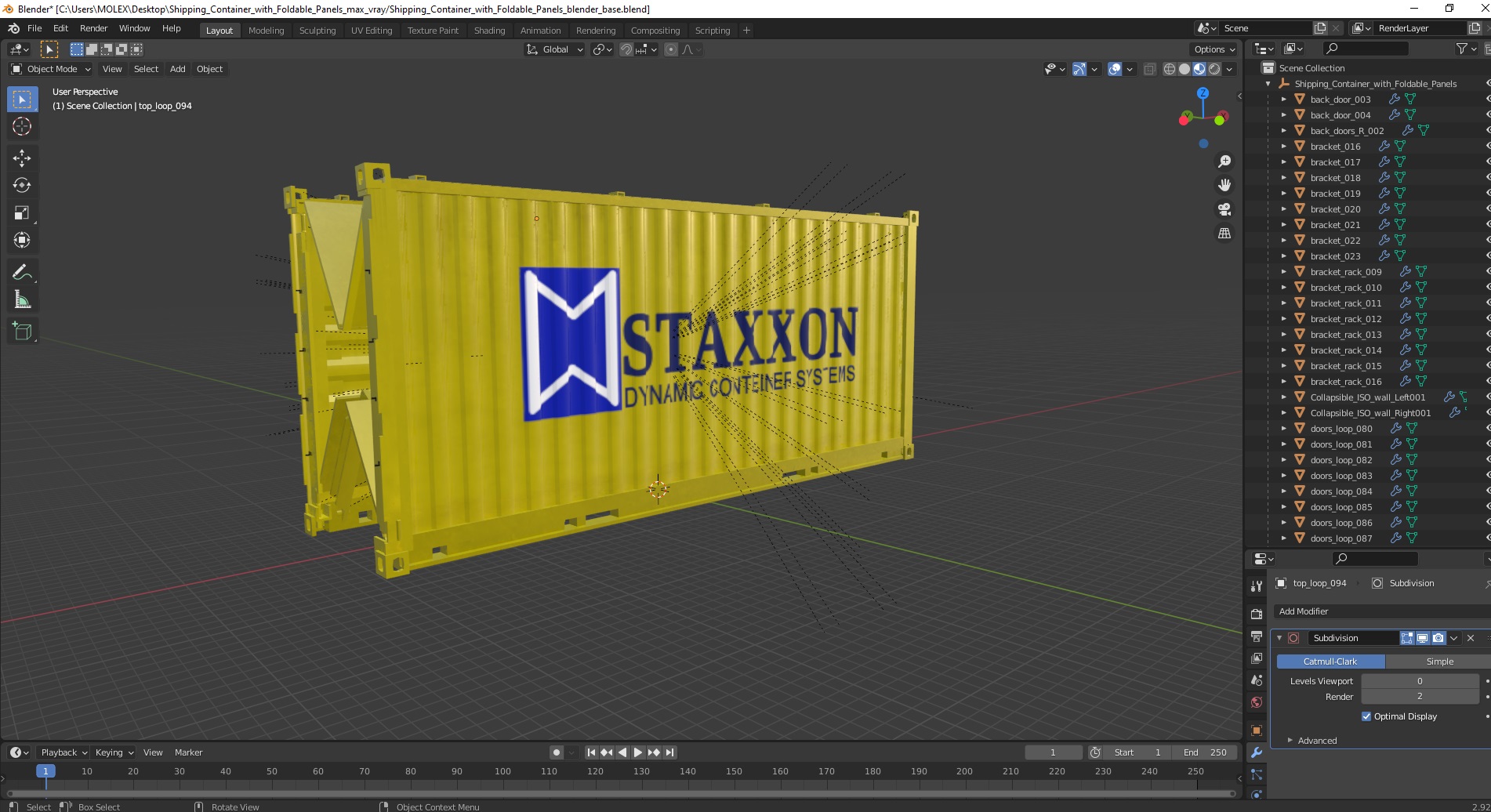This screenshot has width=1491, height=812.
Task: Play the animation forward
Action: tap(638, 752)
